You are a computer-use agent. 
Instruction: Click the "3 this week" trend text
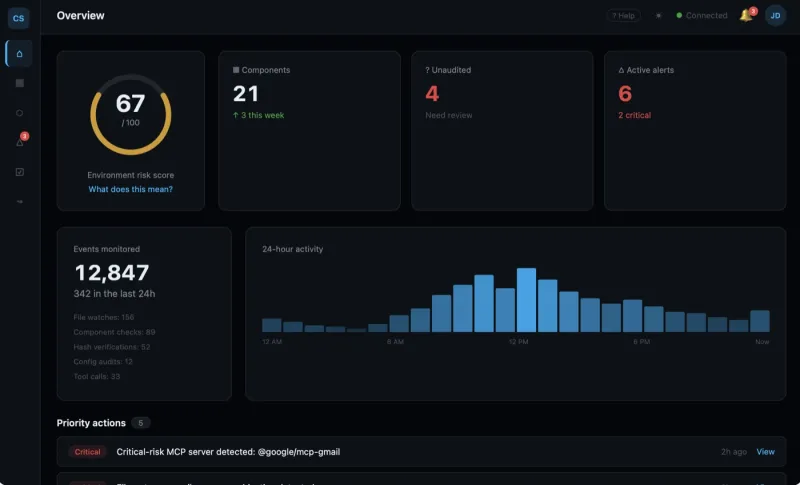(258, 115)
